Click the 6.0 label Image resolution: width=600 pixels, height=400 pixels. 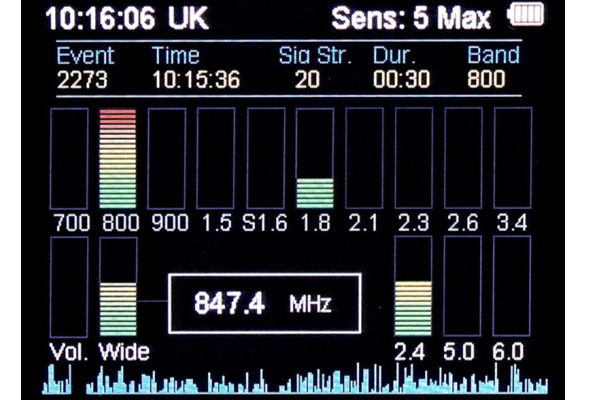point(507,352)
